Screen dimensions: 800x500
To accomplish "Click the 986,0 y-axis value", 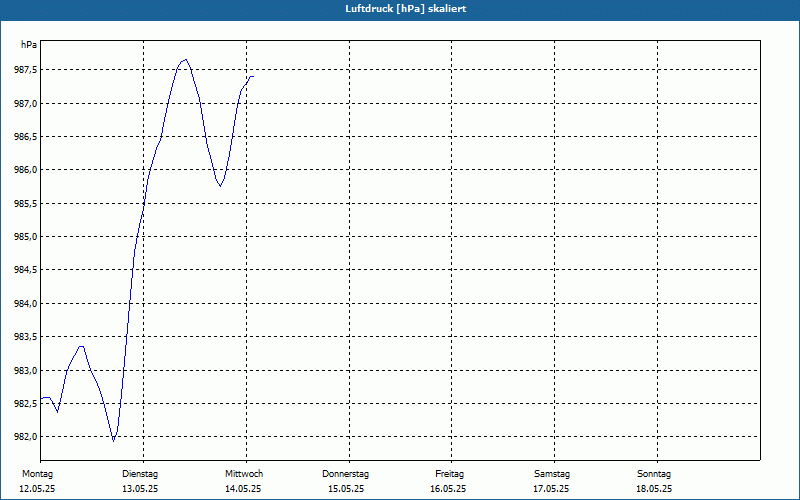I will 25,170.
